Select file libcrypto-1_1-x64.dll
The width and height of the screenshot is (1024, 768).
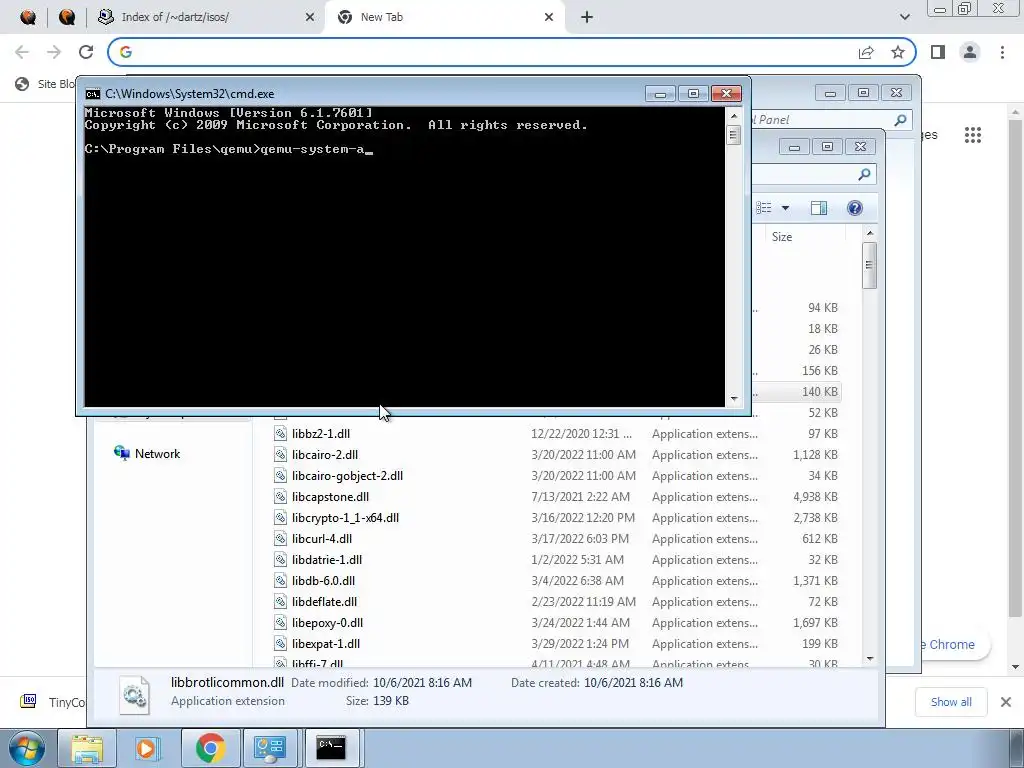coord(345,517)
